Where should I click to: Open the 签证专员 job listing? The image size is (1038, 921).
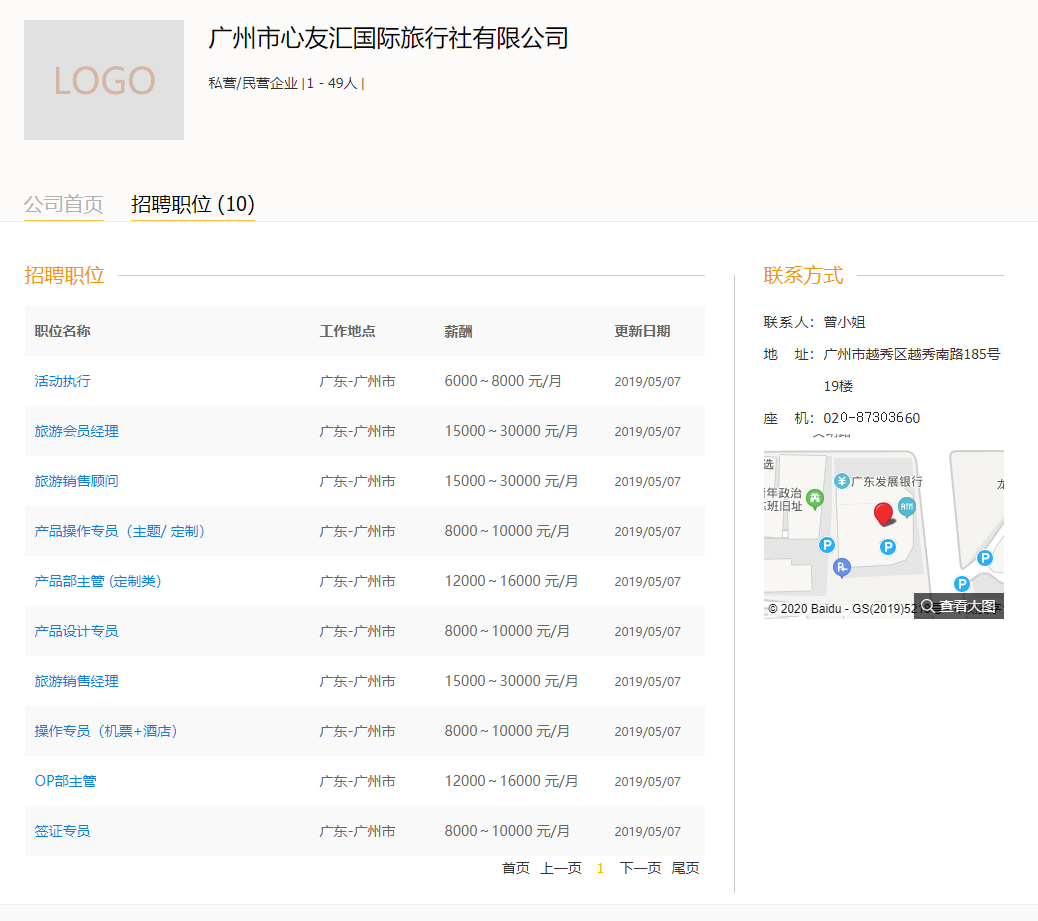(62, 831)
